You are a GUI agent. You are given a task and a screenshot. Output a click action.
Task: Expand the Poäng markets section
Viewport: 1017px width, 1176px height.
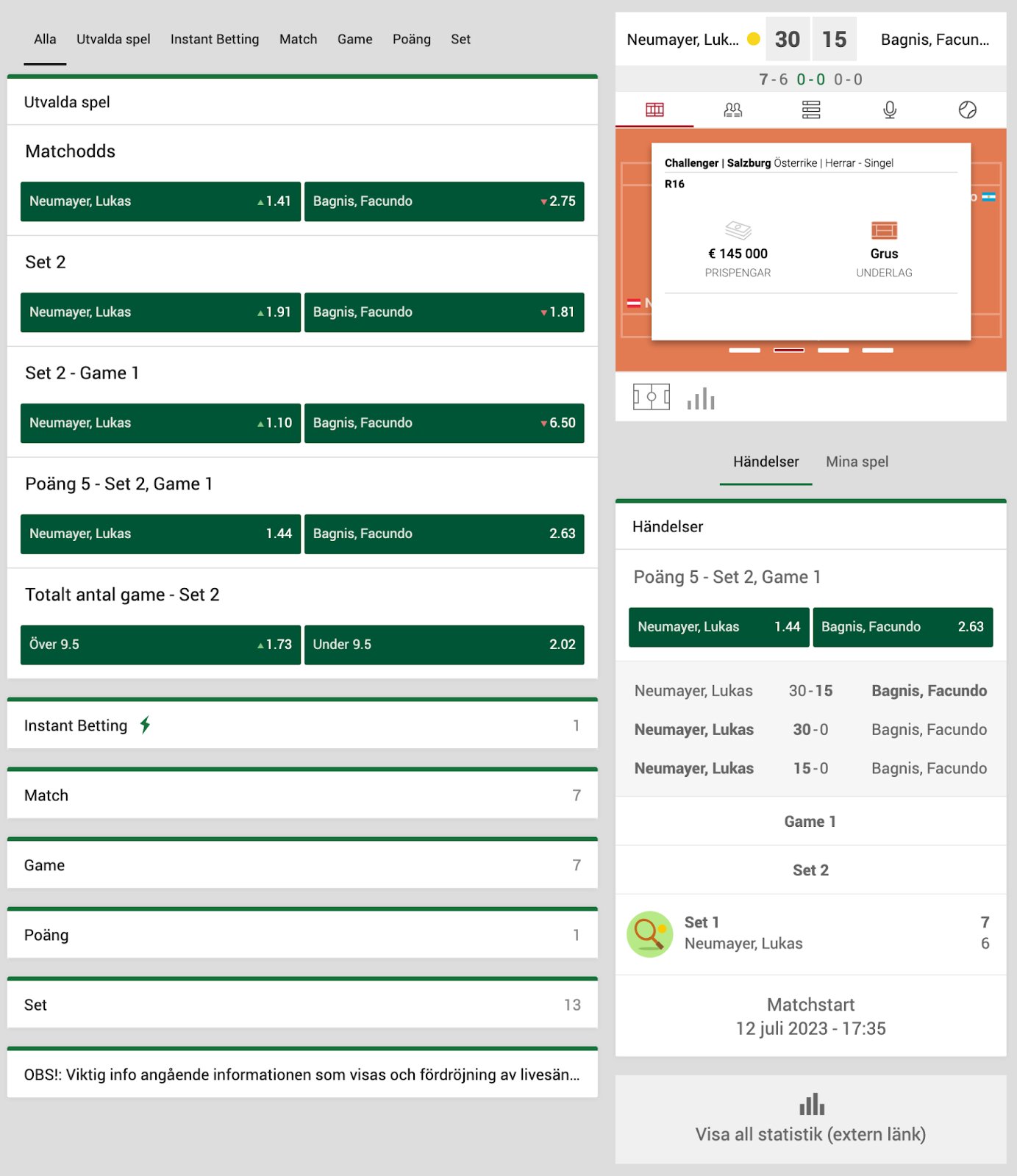(x=301, y=935)
